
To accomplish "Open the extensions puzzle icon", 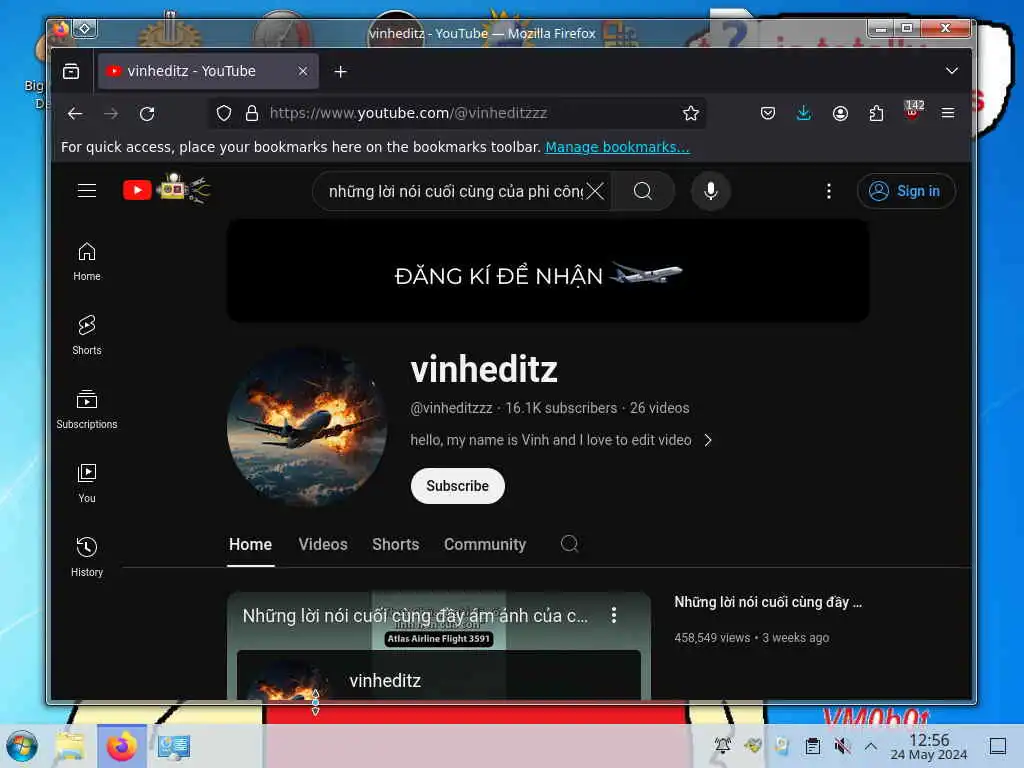I will pos(876,114).
